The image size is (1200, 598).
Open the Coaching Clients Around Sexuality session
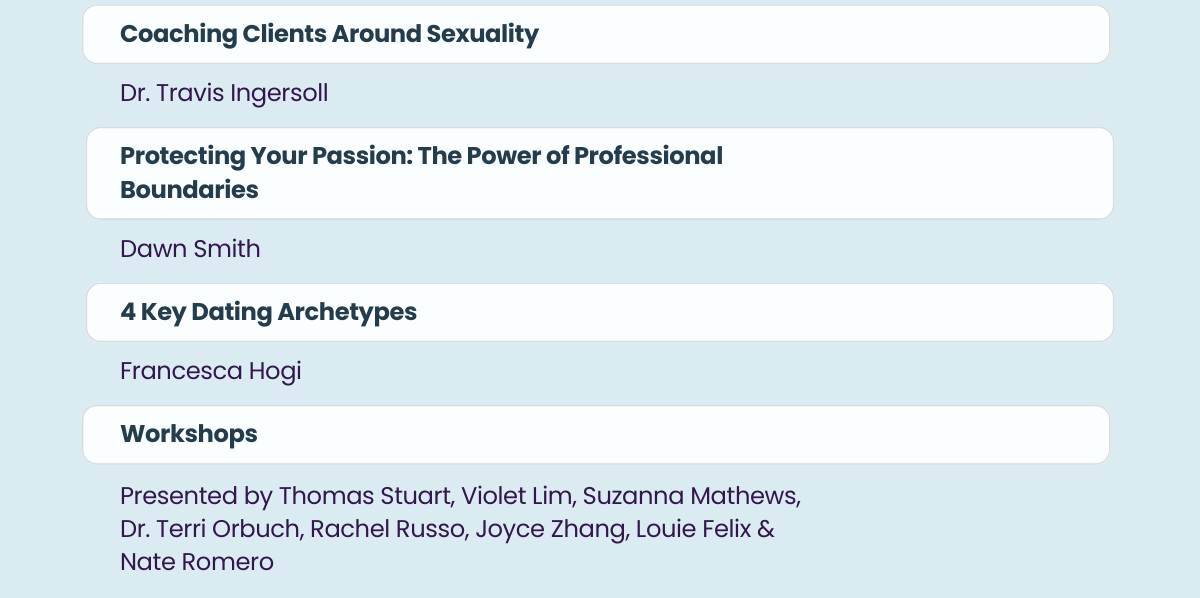click(596, 35)
